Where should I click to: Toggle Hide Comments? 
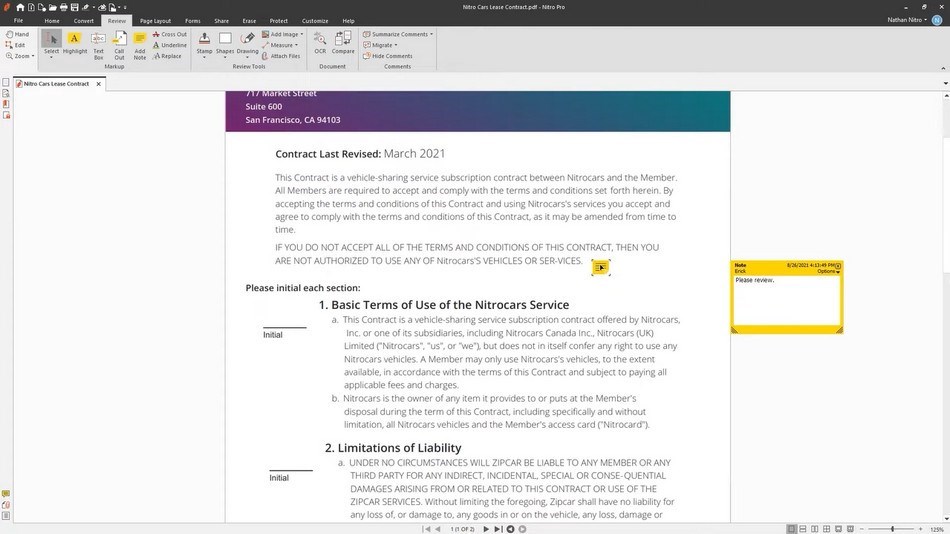point(388,56)
